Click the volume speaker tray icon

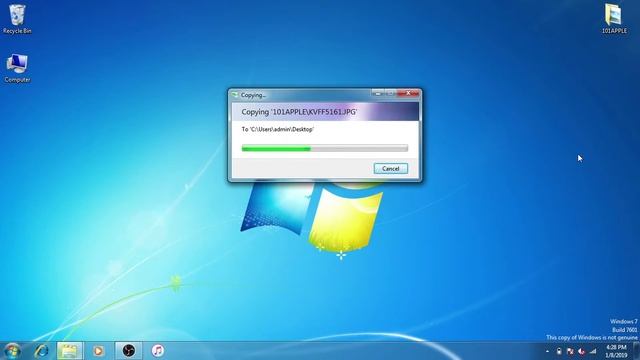pos(581,351)
